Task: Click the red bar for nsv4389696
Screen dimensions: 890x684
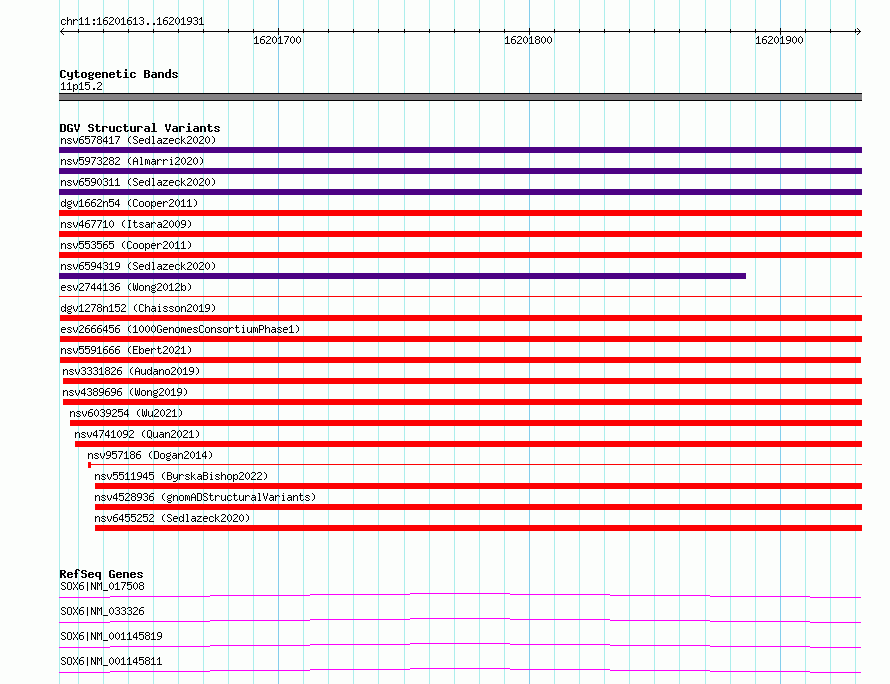Action: (x=462, y=402)
